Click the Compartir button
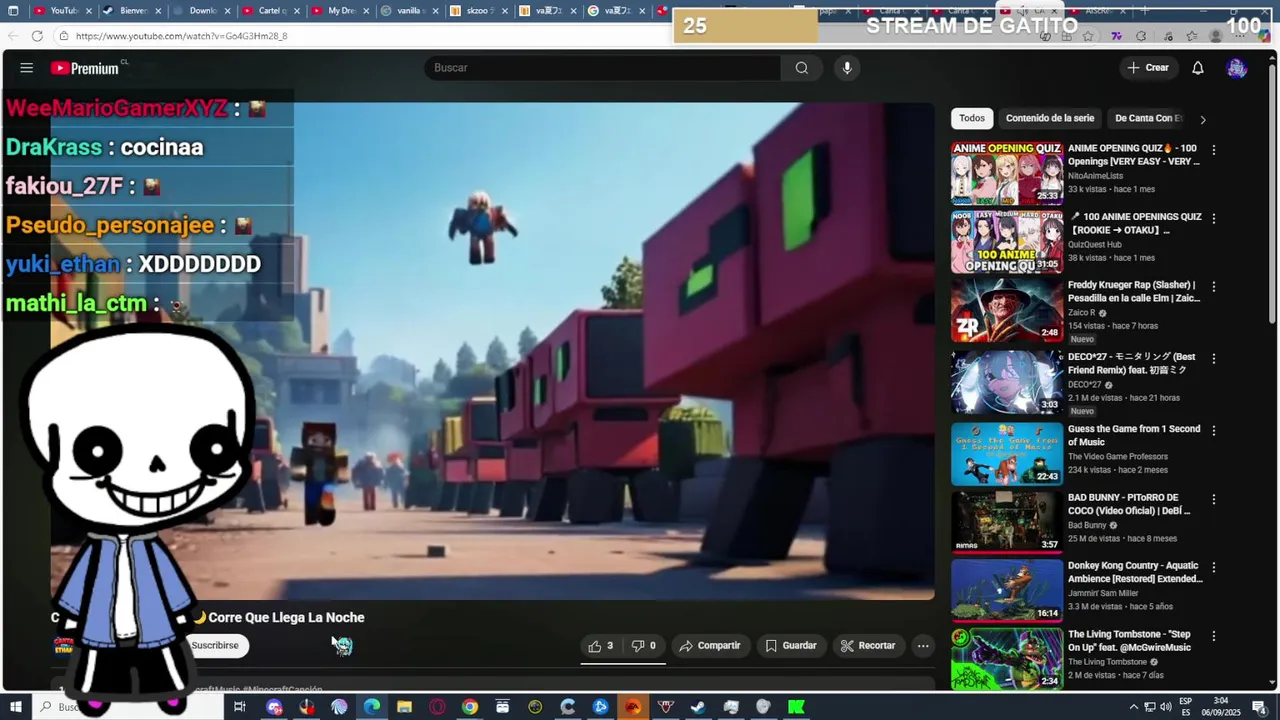The image size is (1280, 720). pyautogui.click(x=710, y=646)
